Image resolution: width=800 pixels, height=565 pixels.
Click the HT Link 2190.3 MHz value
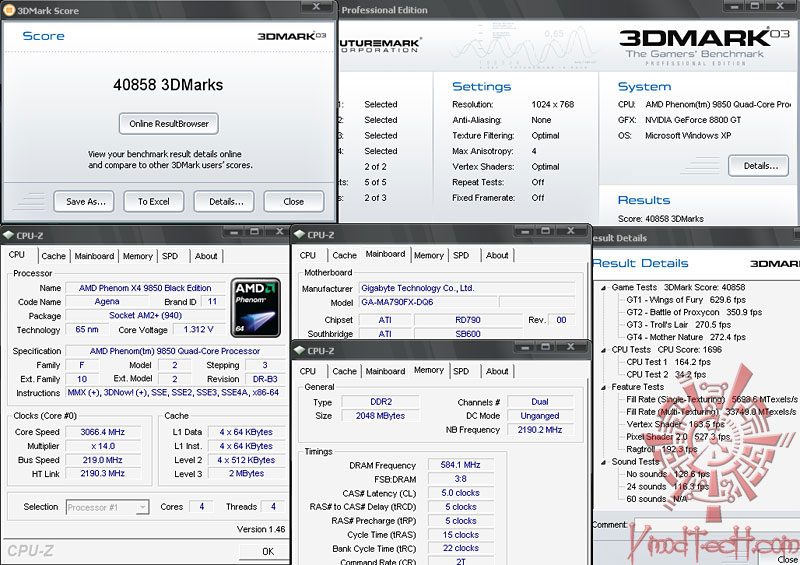[x=103, y=474]
